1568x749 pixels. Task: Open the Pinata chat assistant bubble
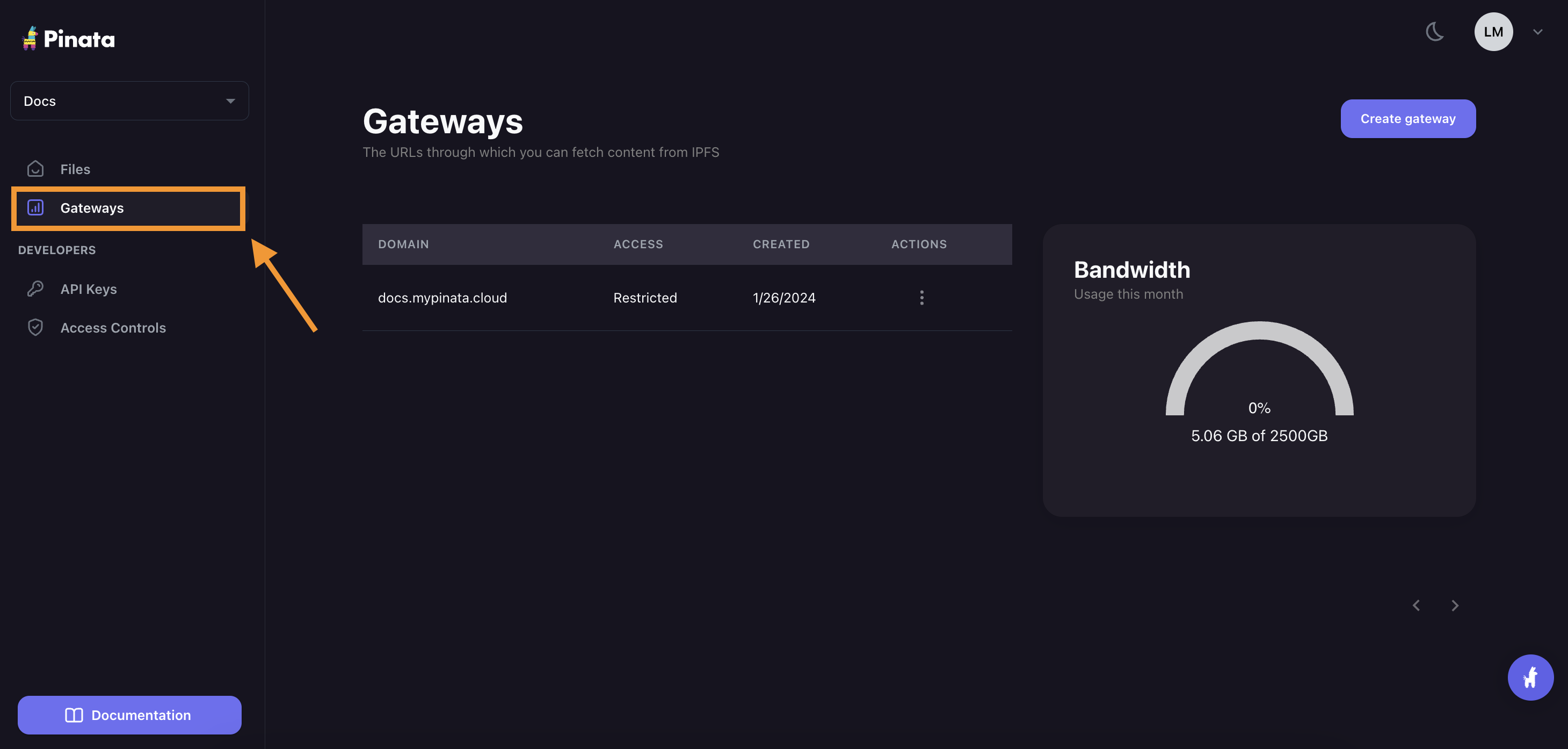point(1530,677)
